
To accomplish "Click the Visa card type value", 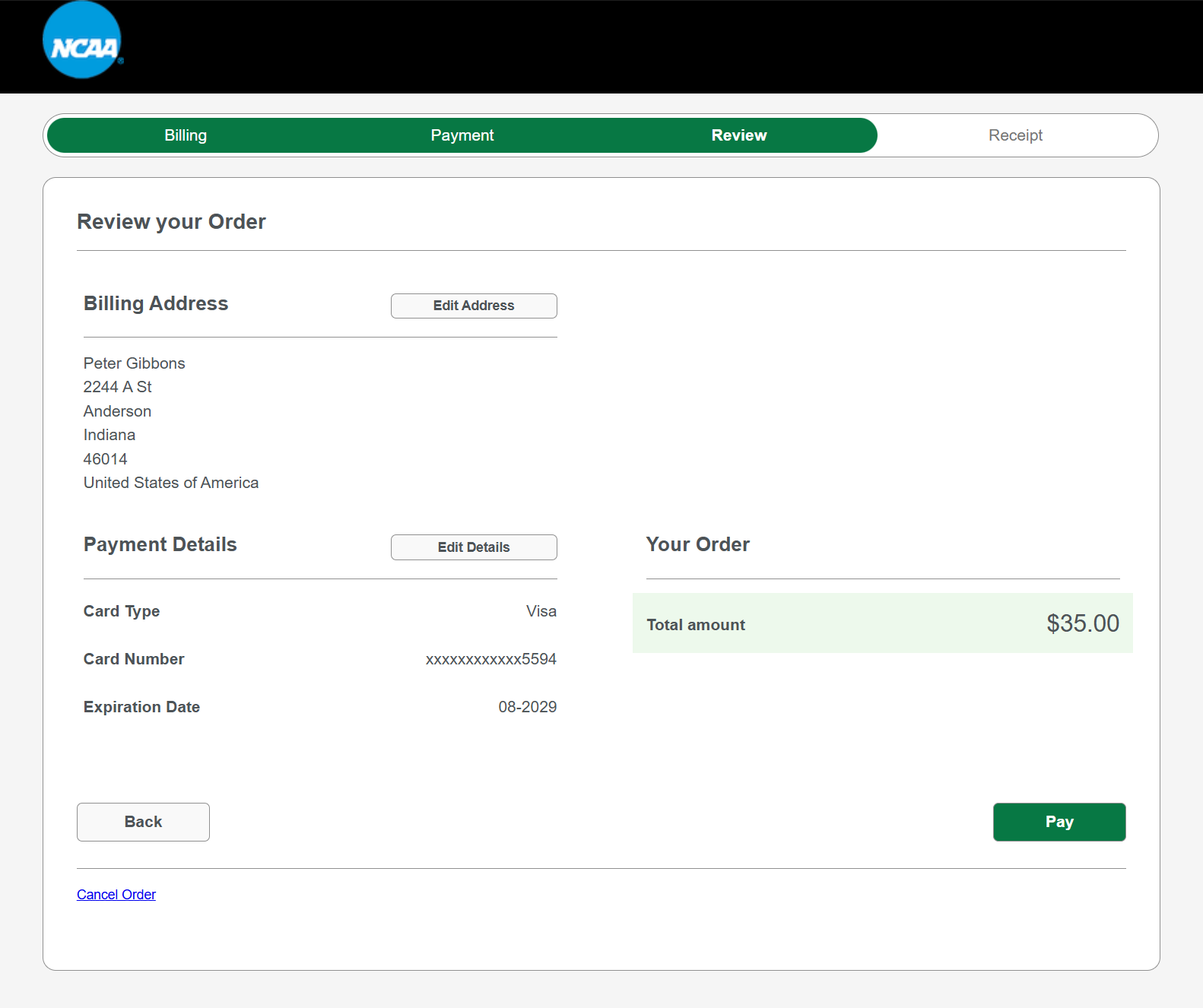I will (541, 611).
